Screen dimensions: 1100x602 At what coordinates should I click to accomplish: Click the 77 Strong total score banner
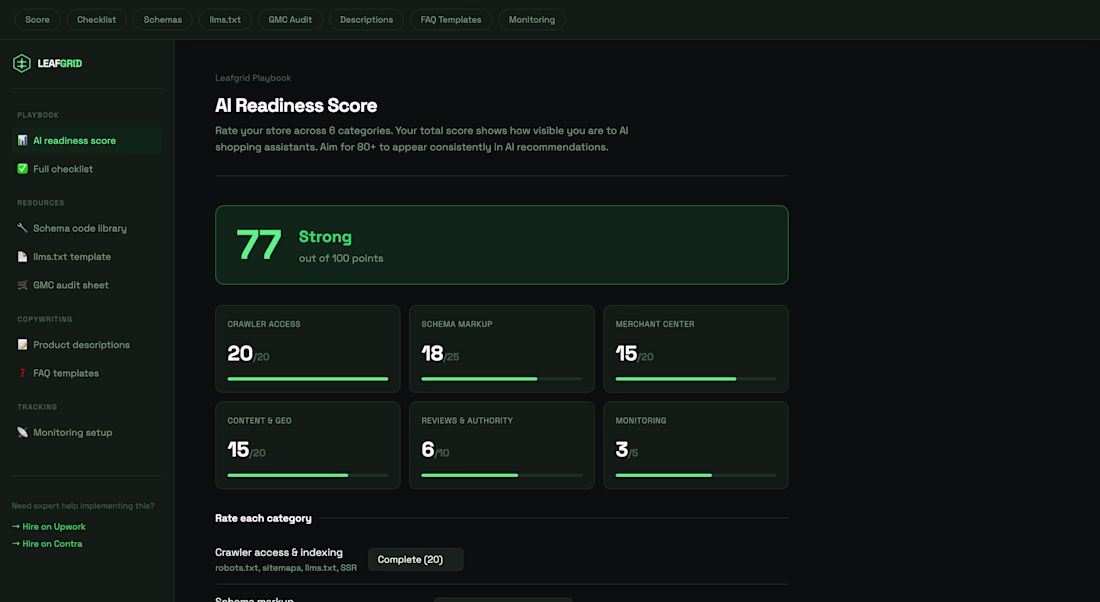click(502, 245)
